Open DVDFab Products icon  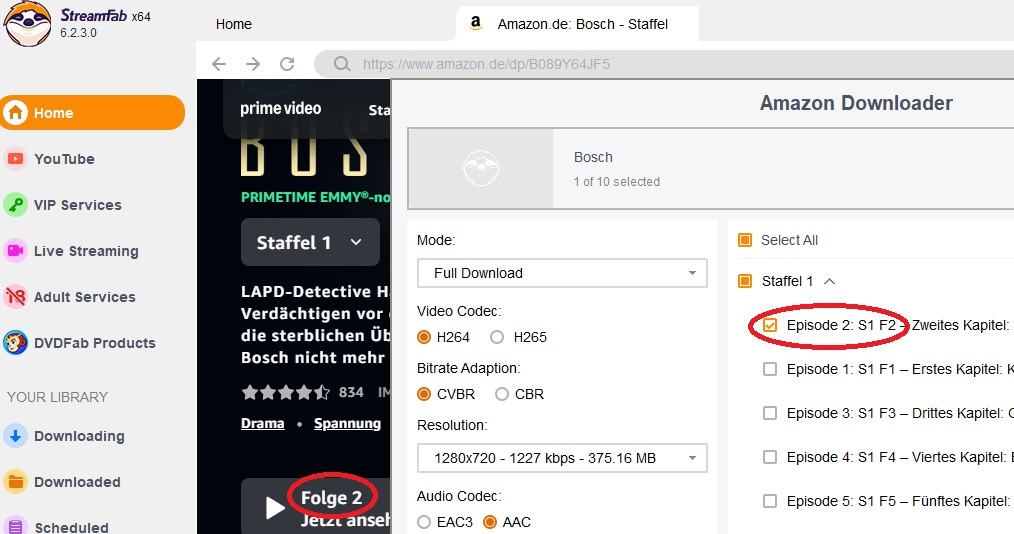(15, 343)
